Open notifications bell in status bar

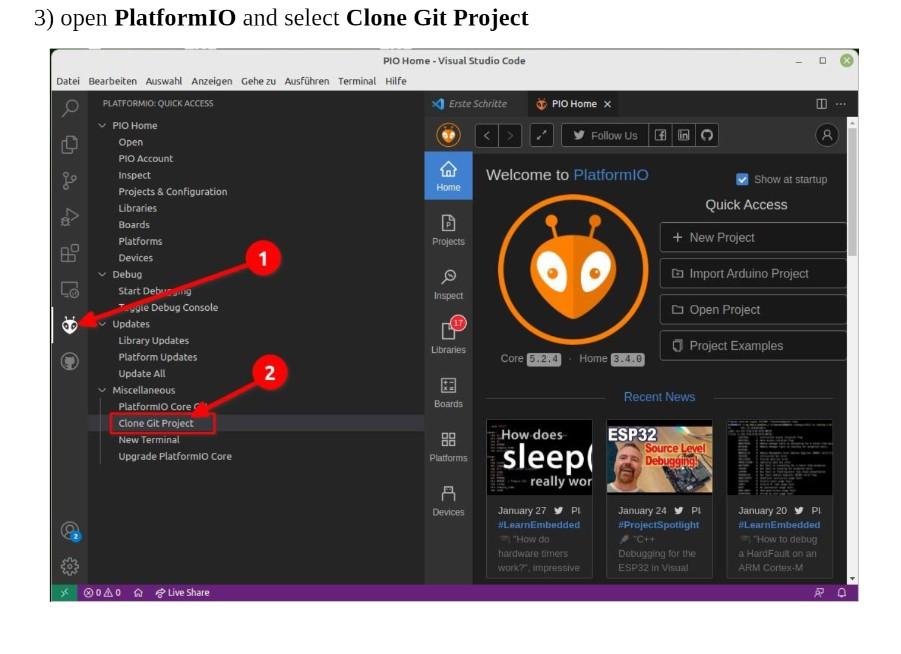[842, 593]
